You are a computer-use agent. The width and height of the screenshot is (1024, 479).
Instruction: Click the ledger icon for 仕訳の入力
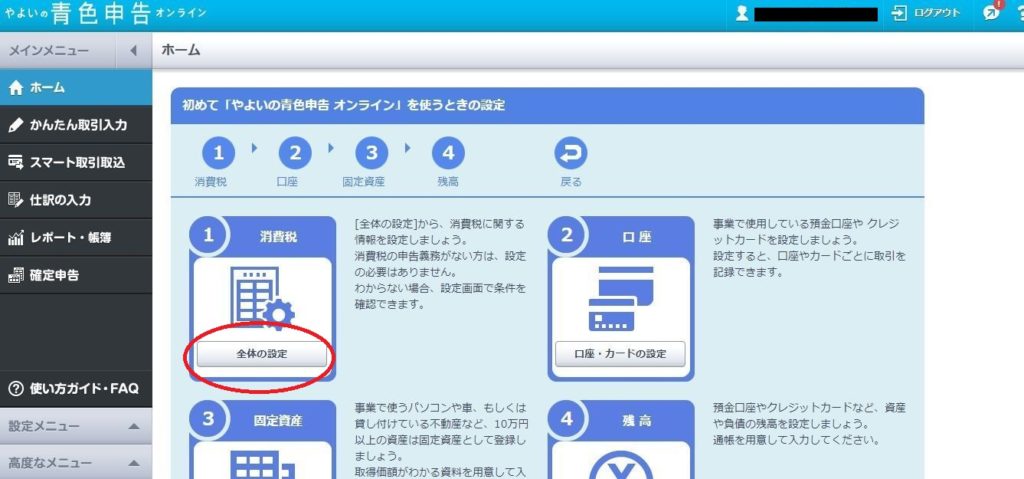click(x=16, y=200)
